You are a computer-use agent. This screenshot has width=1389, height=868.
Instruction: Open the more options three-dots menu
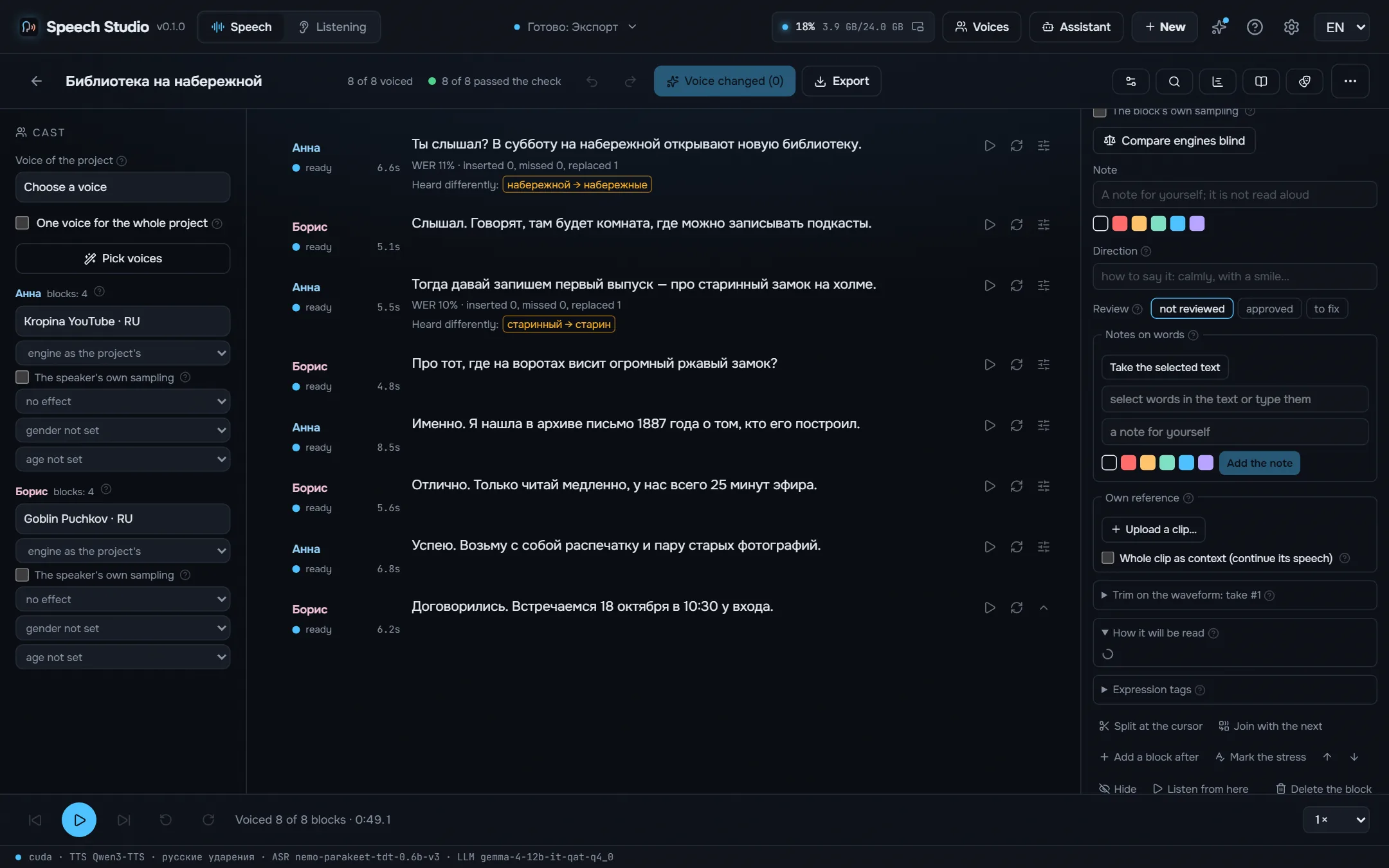[x=1350, y=81]
